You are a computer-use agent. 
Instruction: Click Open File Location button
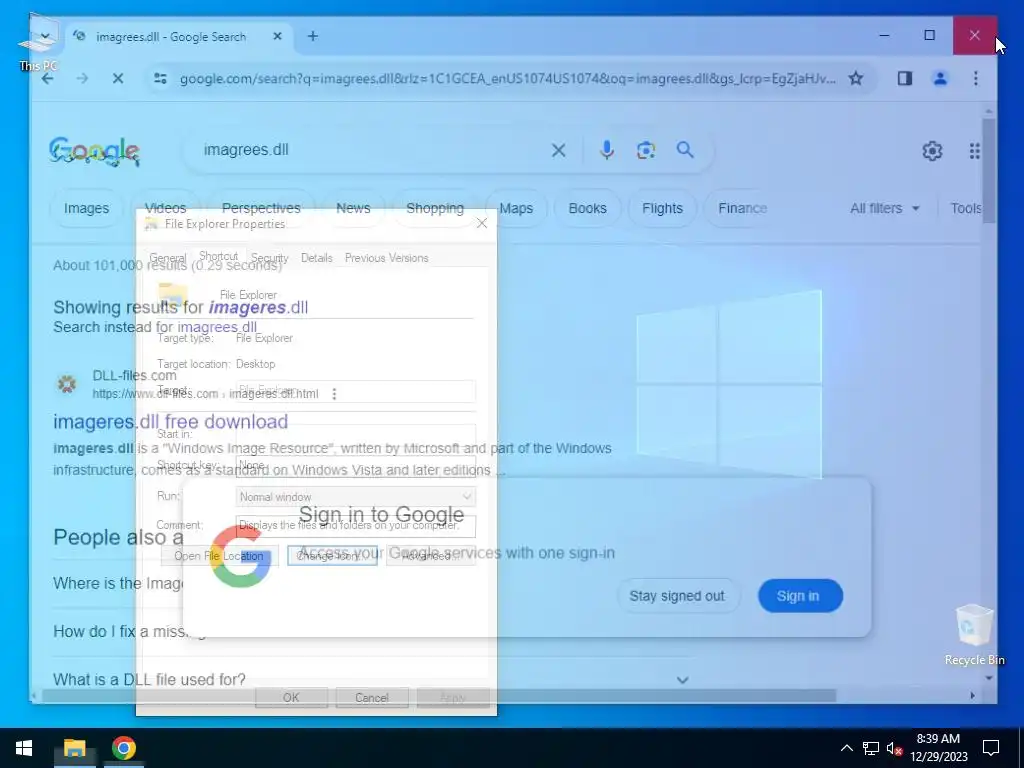pos(219,556)
